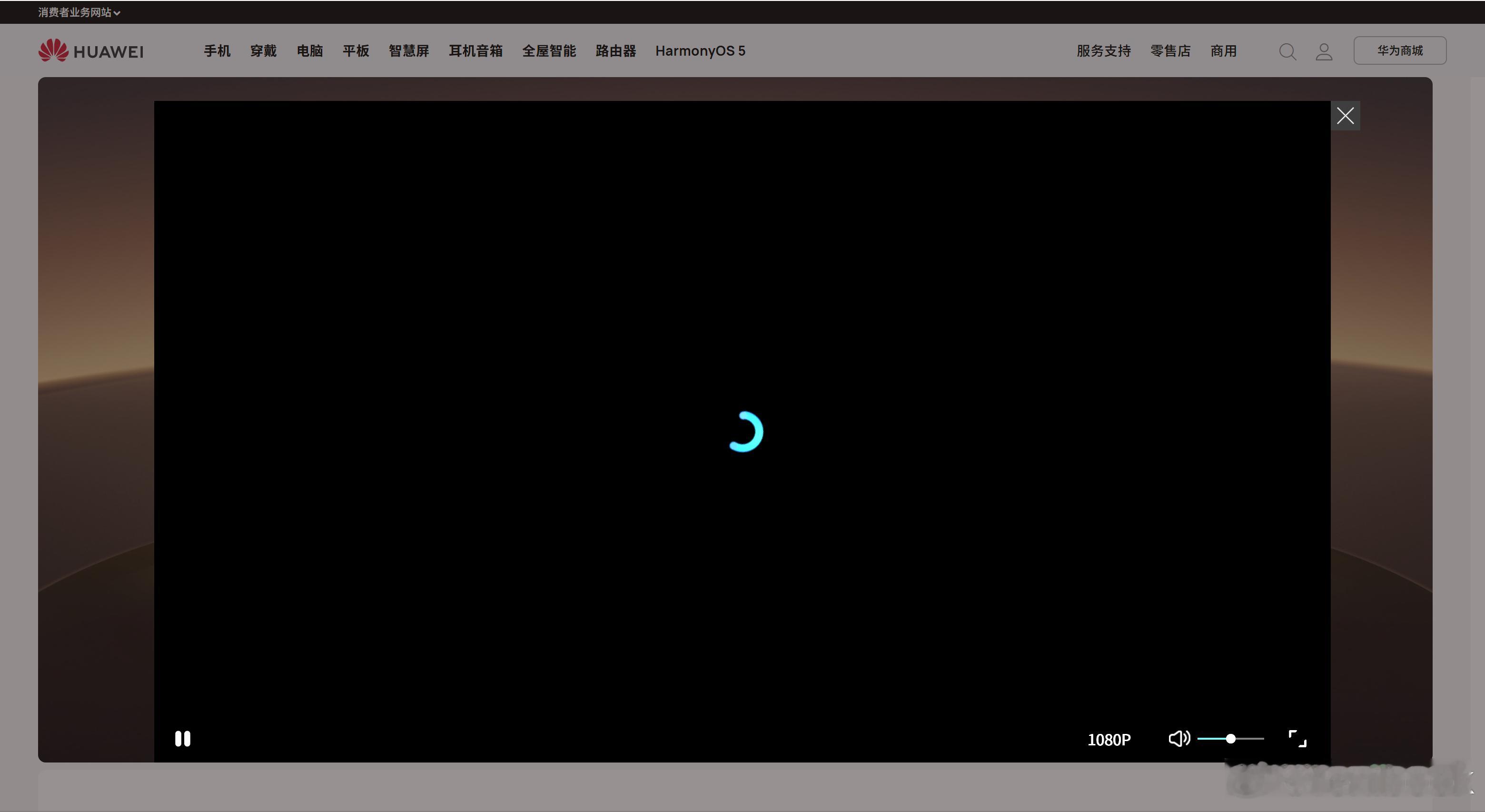Open the 手机 menu

pyautogui.click(x=218, y=51)
